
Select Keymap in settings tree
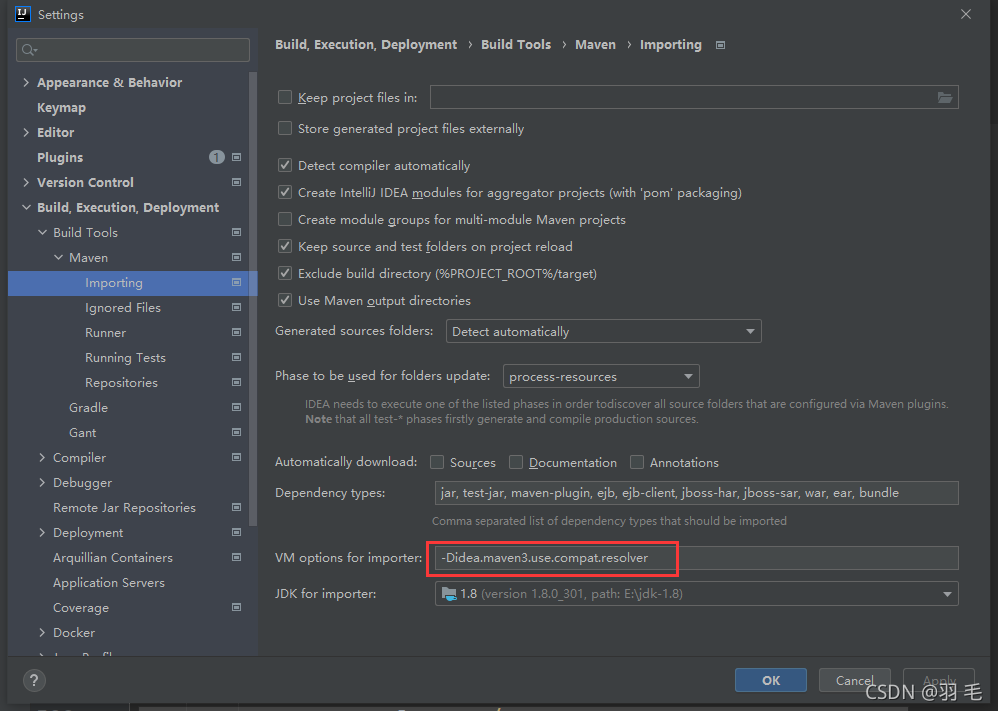[x=61, y=108]
